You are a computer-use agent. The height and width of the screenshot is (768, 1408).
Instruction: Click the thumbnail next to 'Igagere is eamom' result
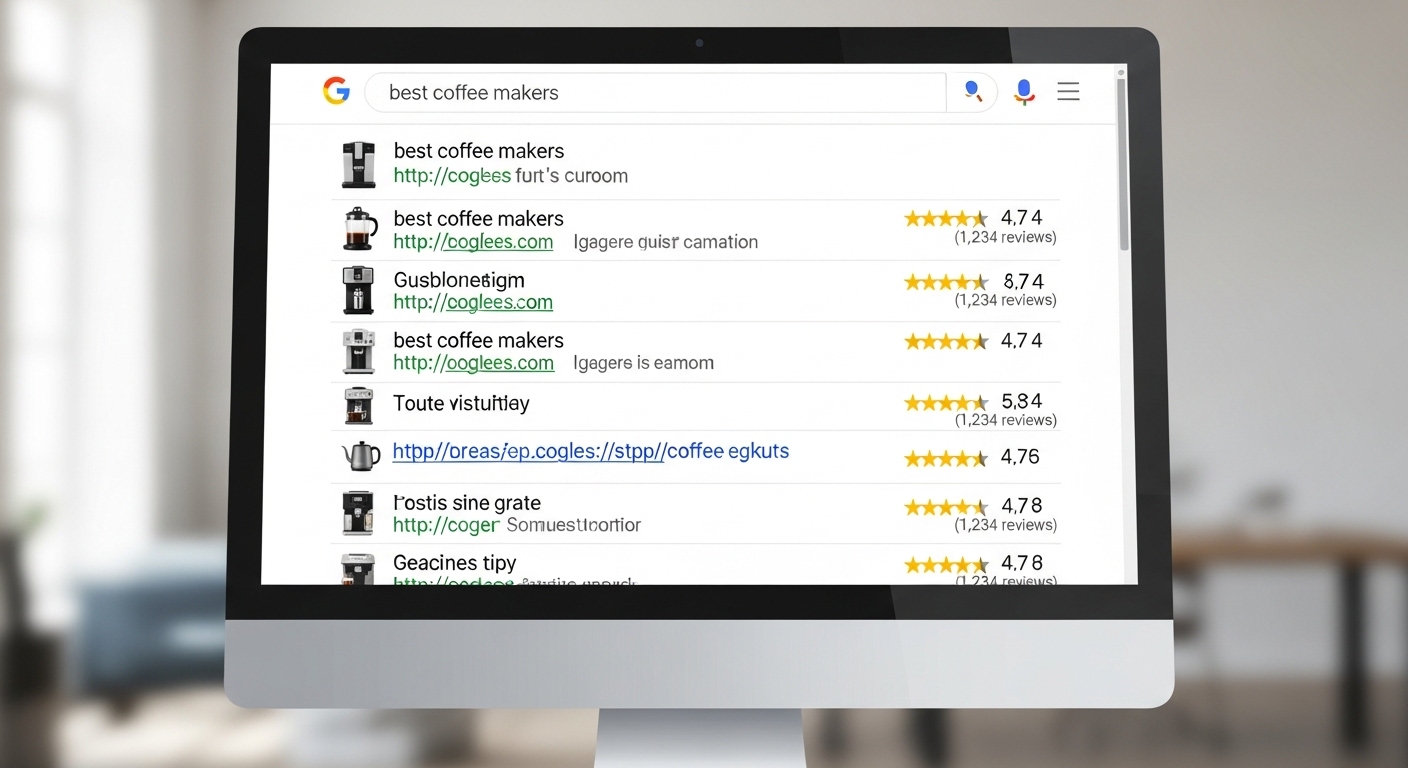tap(358, 352)
